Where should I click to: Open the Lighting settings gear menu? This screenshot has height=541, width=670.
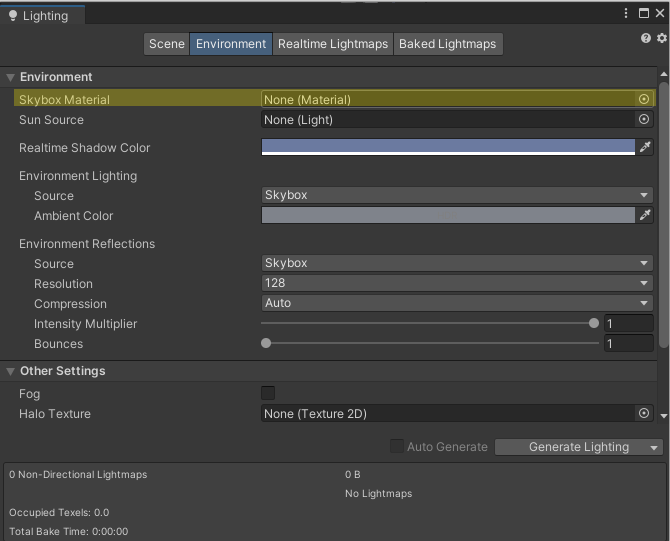tap(661, 38)
